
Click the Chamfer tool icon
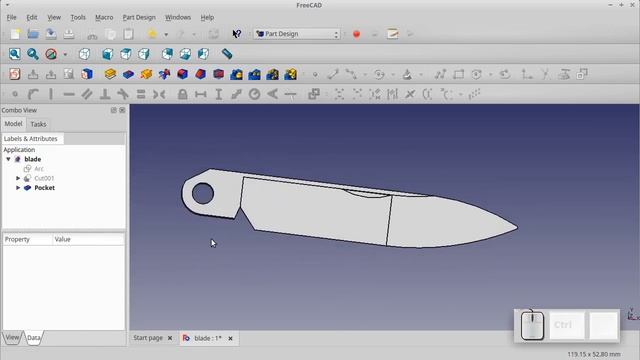tap(200, 74)
